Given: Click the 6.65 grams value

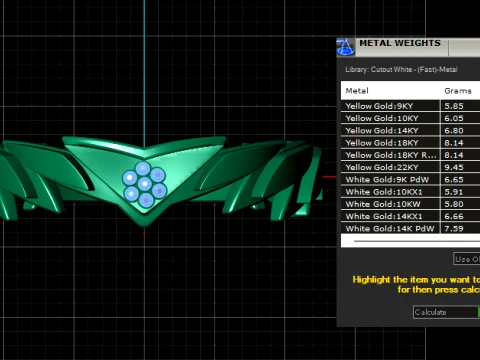Looking at the screenshot, I should click(454, 180).
